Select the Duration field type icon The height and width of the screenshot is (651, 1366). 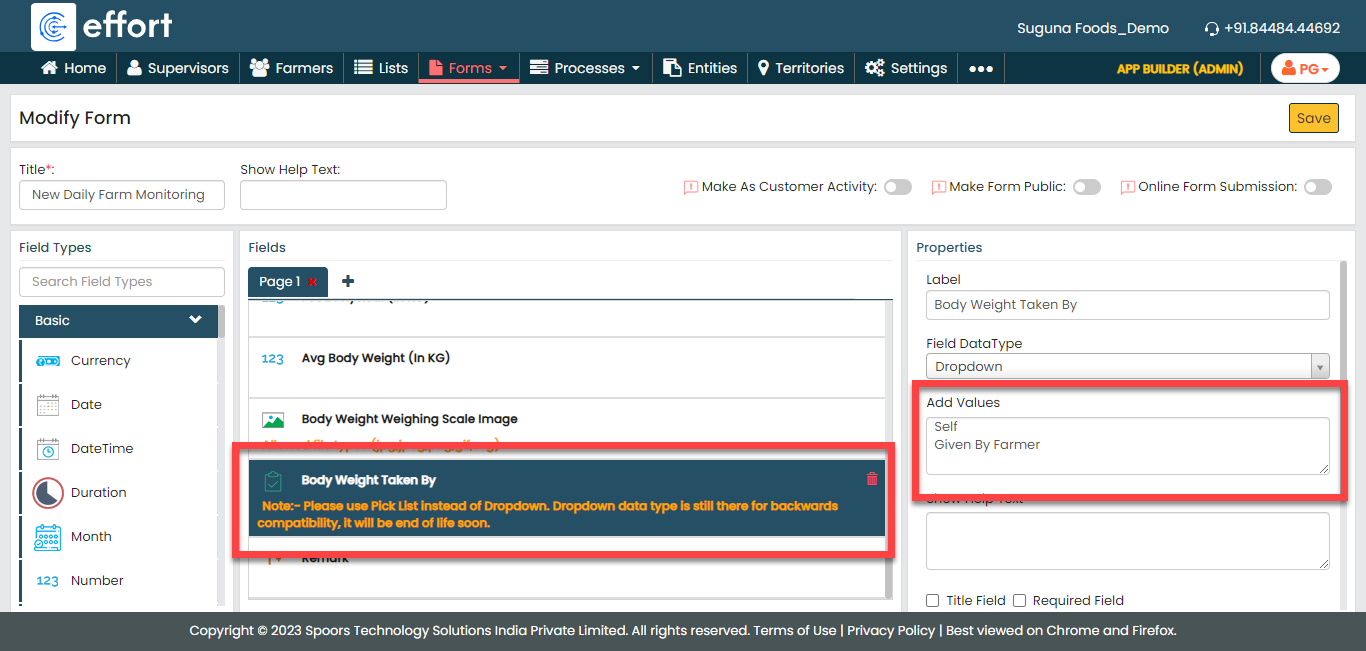(x=48, y=493)
